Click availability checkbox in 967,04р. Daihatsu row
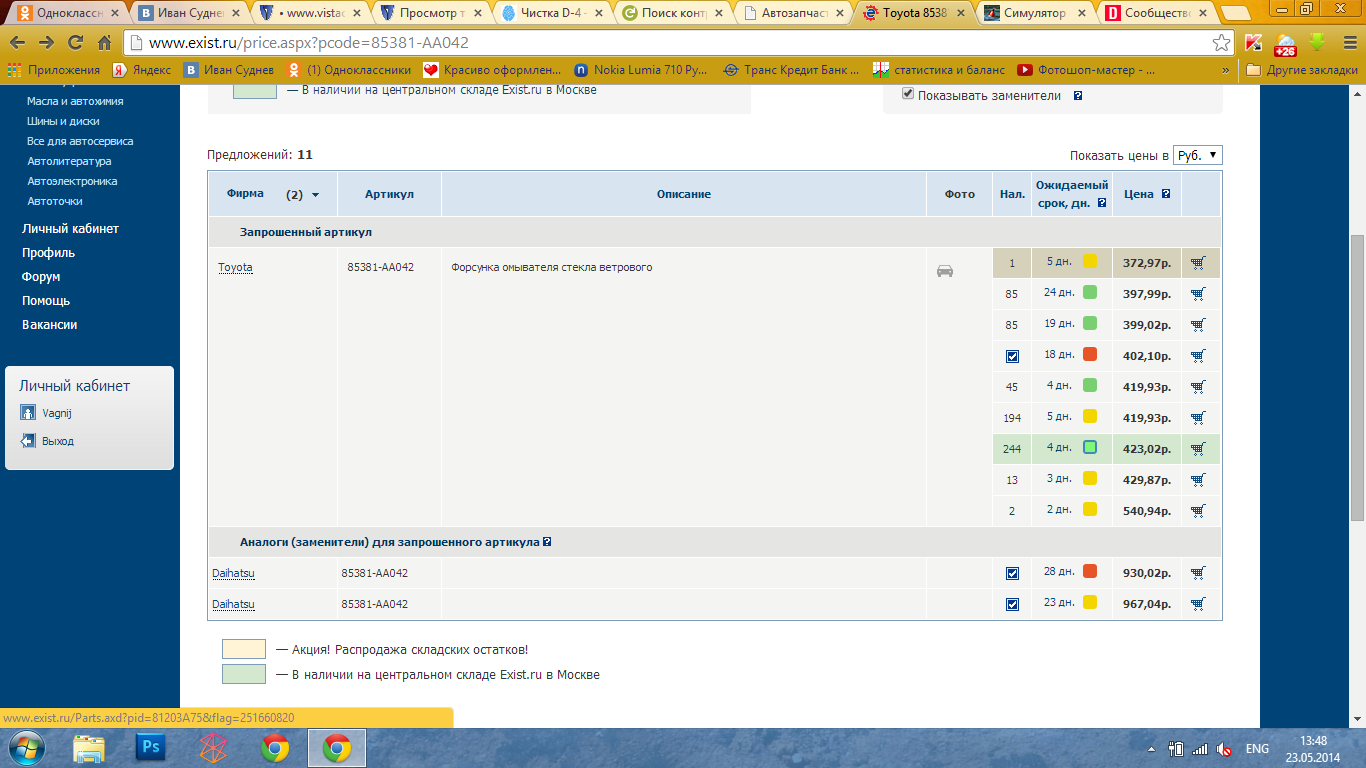 [1012, 604]
